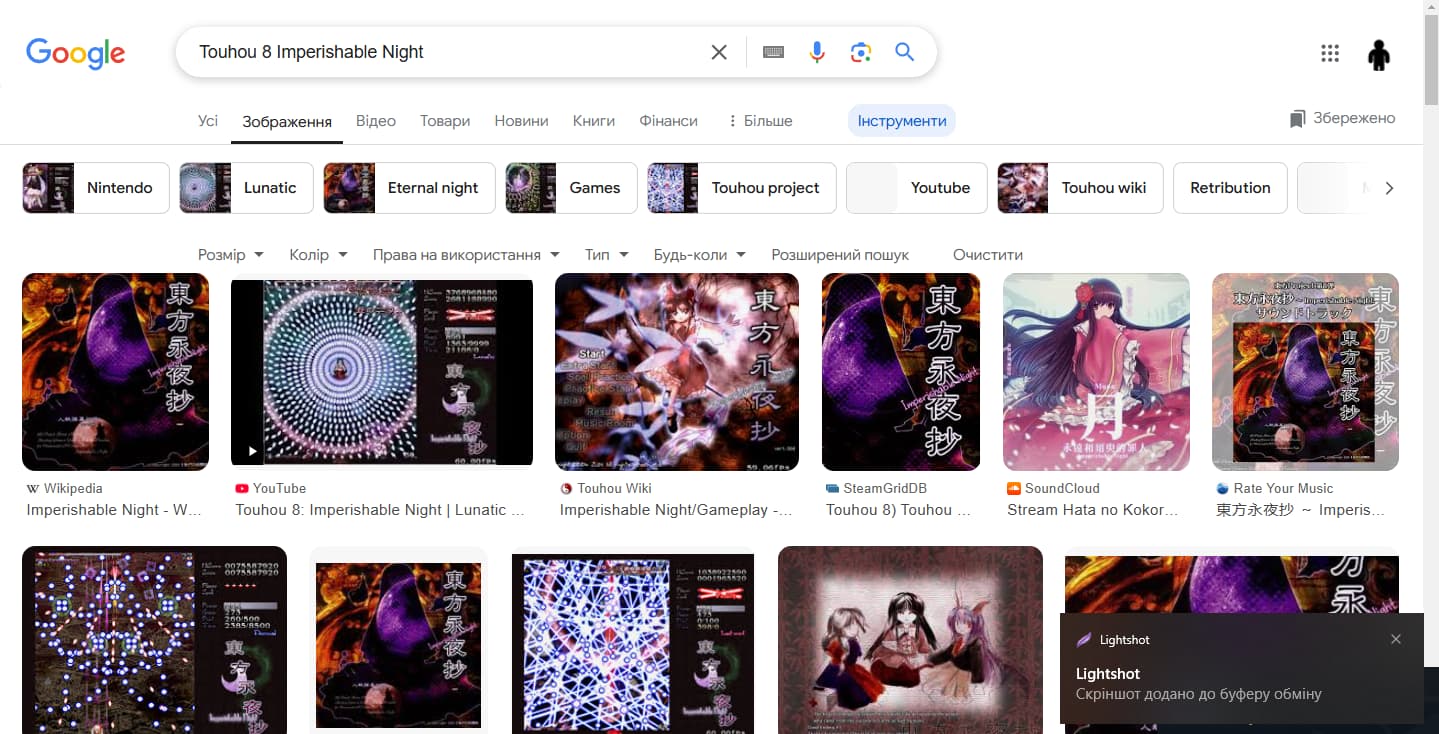Switch to the Відео tab
The image size is (1439, 734).
(x=376, y=121)
